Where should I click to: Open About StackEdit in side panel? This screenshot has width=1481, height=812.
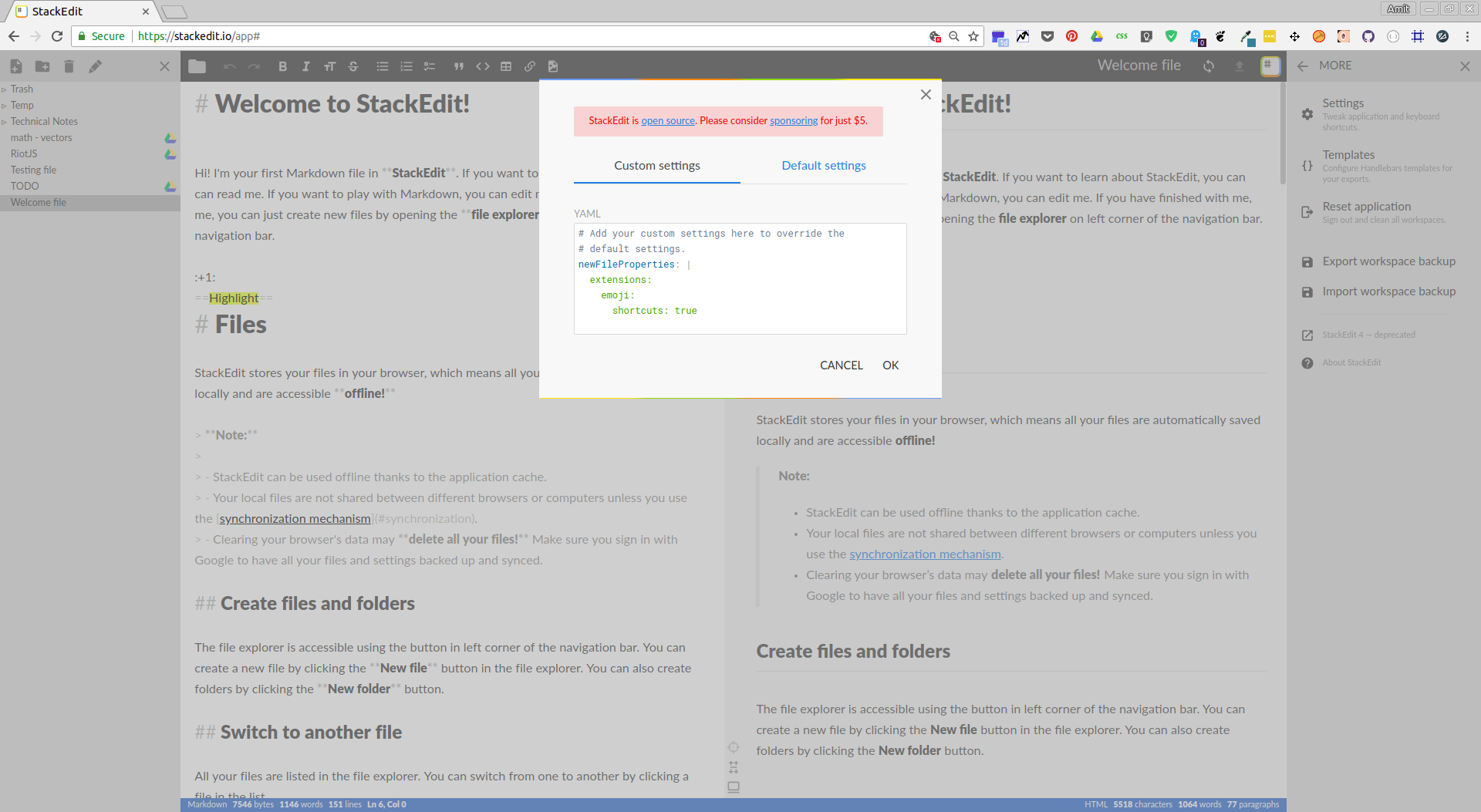pos(1351,362)
